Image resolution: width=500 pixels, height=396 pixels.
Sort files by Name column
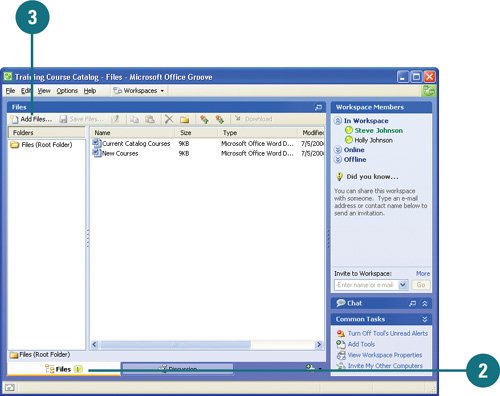tap(133, 133)
